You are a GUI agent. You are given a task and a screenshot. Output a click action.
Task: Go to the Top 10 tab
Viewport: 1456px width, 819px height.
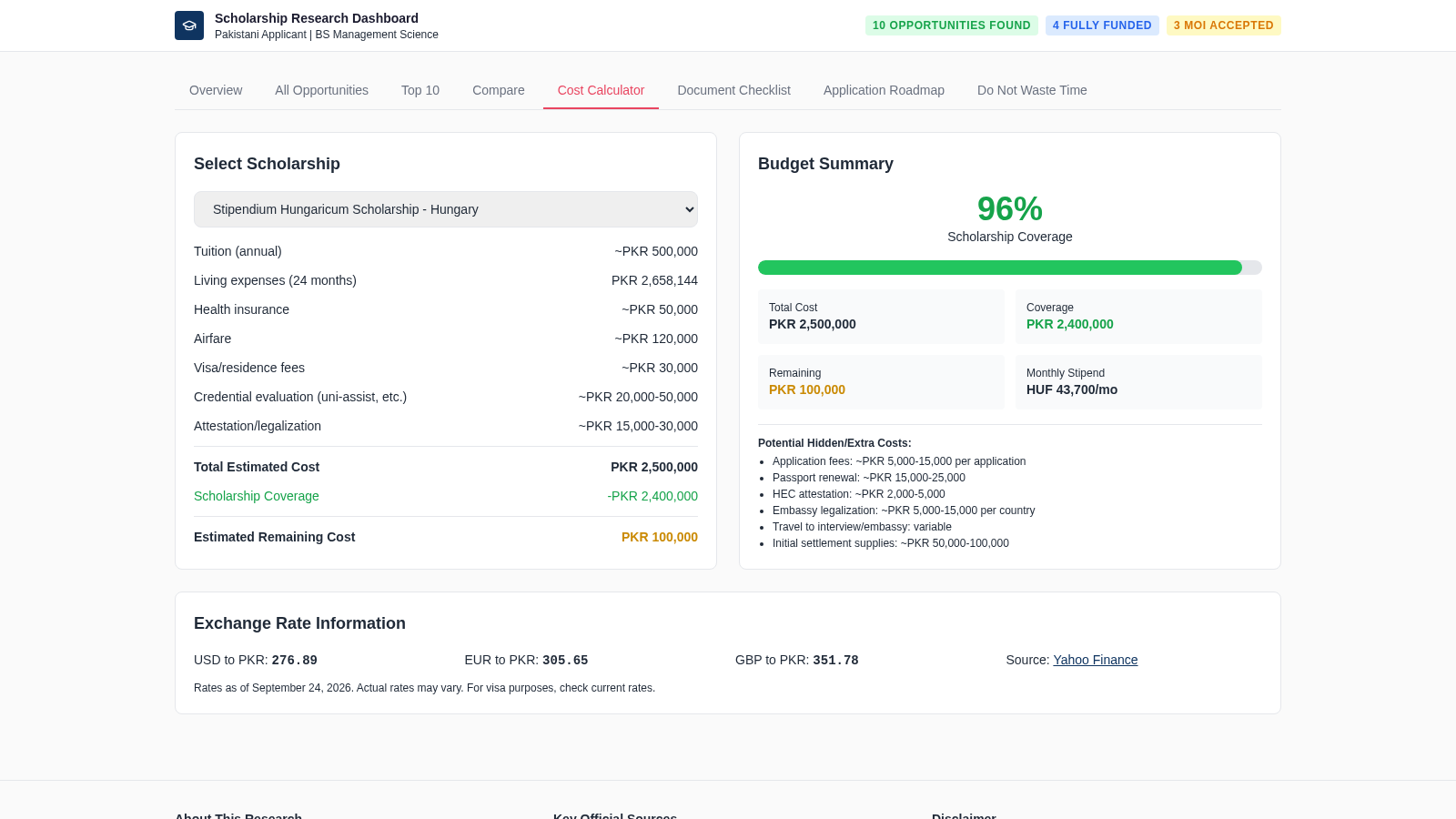(420, 90)
